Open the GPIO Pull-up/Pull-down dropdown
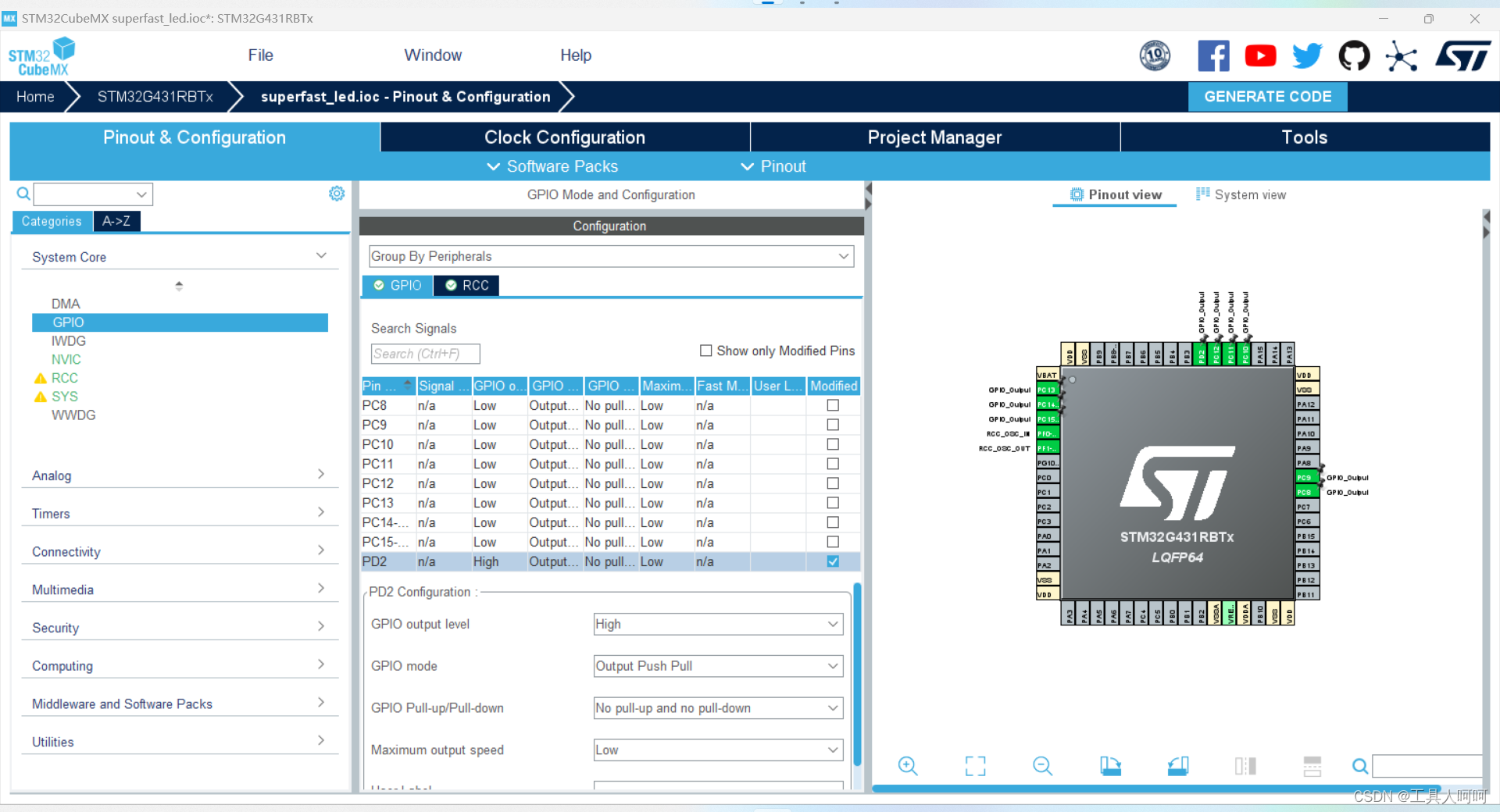This screenshot has width=1500, height=812. (x=718, y=708)
